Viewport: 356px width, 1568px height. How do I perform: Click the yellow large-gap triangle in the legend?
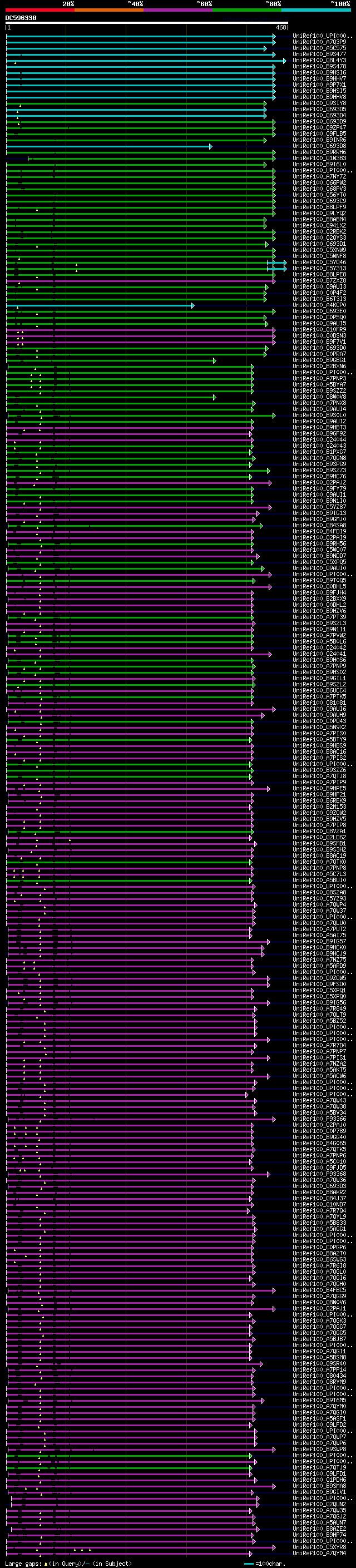(x=46, y=1563)
